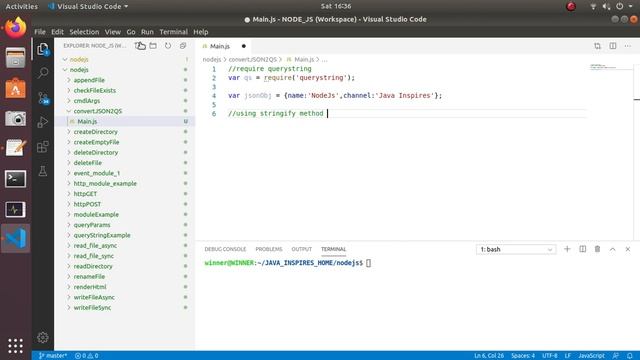Change Spaces: 4 indentation setting
640x360 pixels.
523,356
